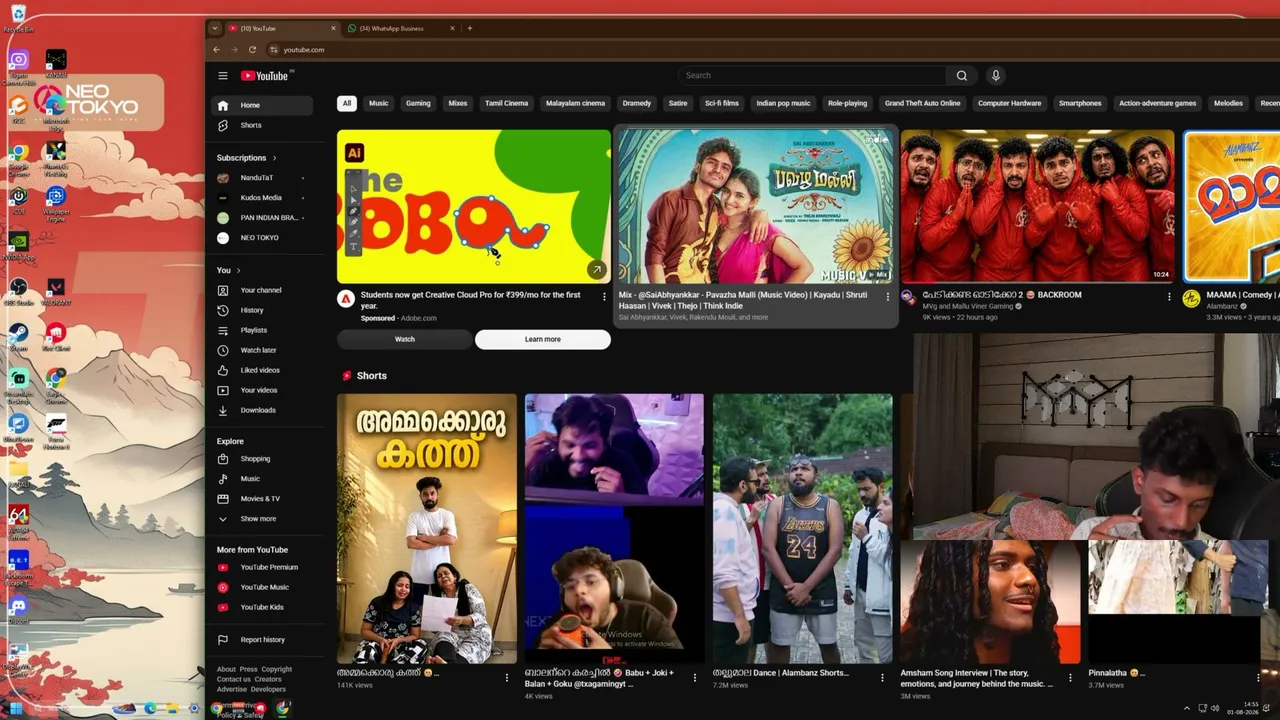Open a new browser tab
Viewport: 1280px width, 720px height.
(470, 28)
